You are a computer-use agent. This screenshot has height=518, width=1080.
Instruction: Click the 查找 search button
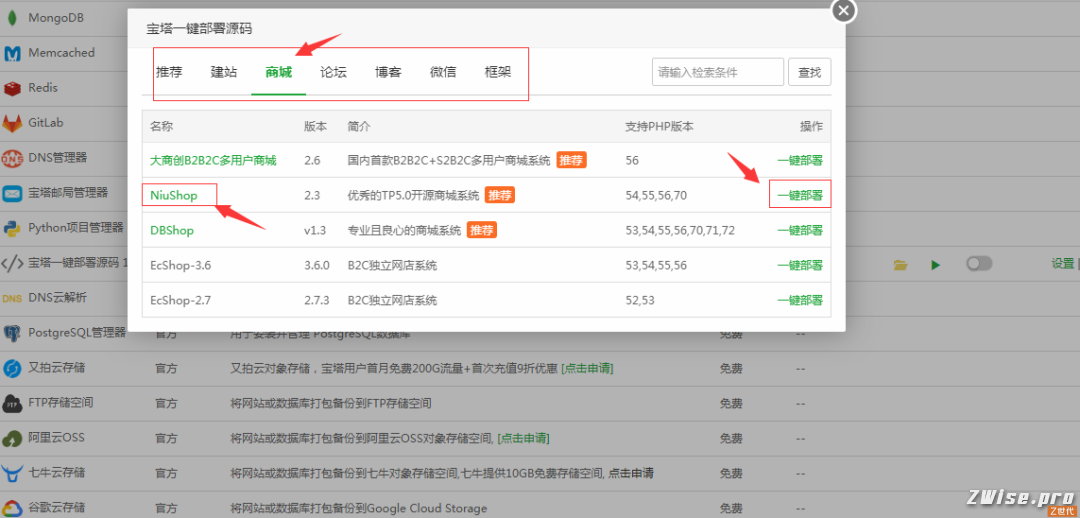coord(809,72)
